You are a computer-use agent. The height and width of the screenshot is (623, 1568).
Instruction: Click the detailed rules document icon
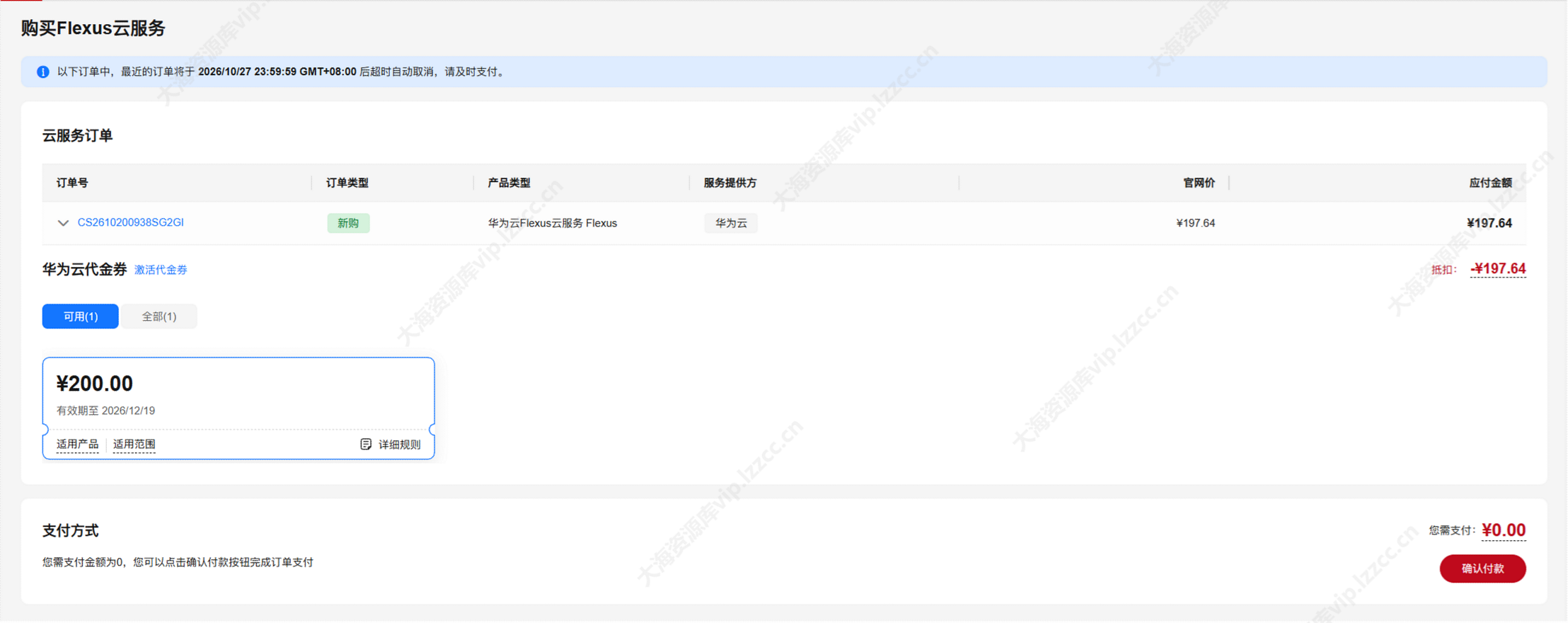[x=366, y=444]
